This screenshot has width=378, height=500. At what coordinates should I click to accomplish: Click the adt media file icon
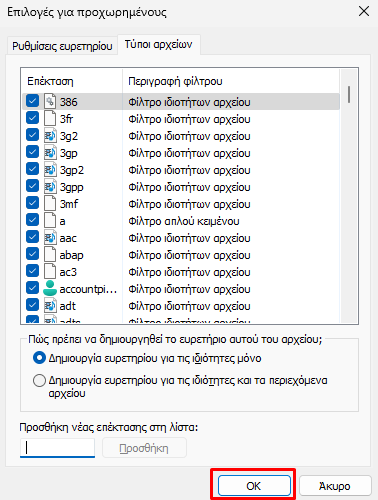[x=50, y=305]
